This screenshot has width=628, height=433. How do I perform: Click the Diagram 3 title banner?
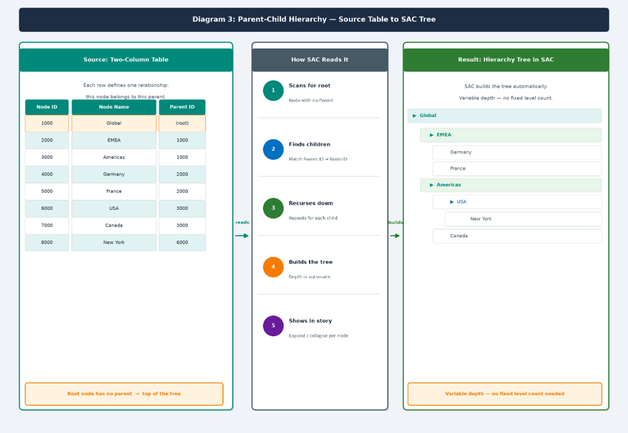314,20
